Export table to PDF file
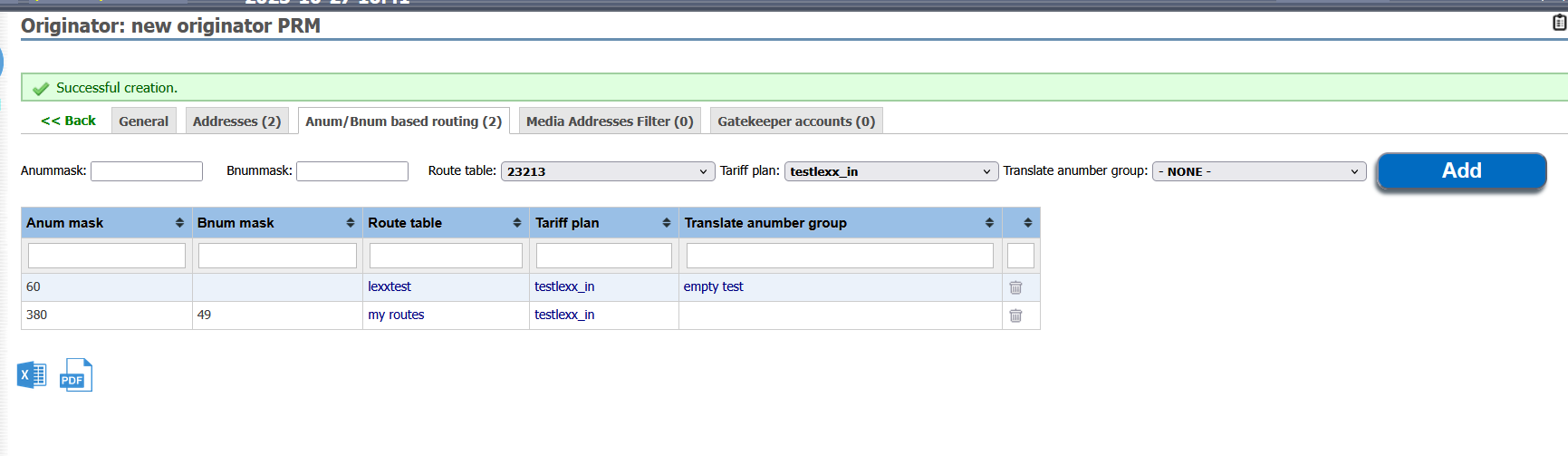The height and width of the screenshot is (456, 1568). [x=76, y=374]
